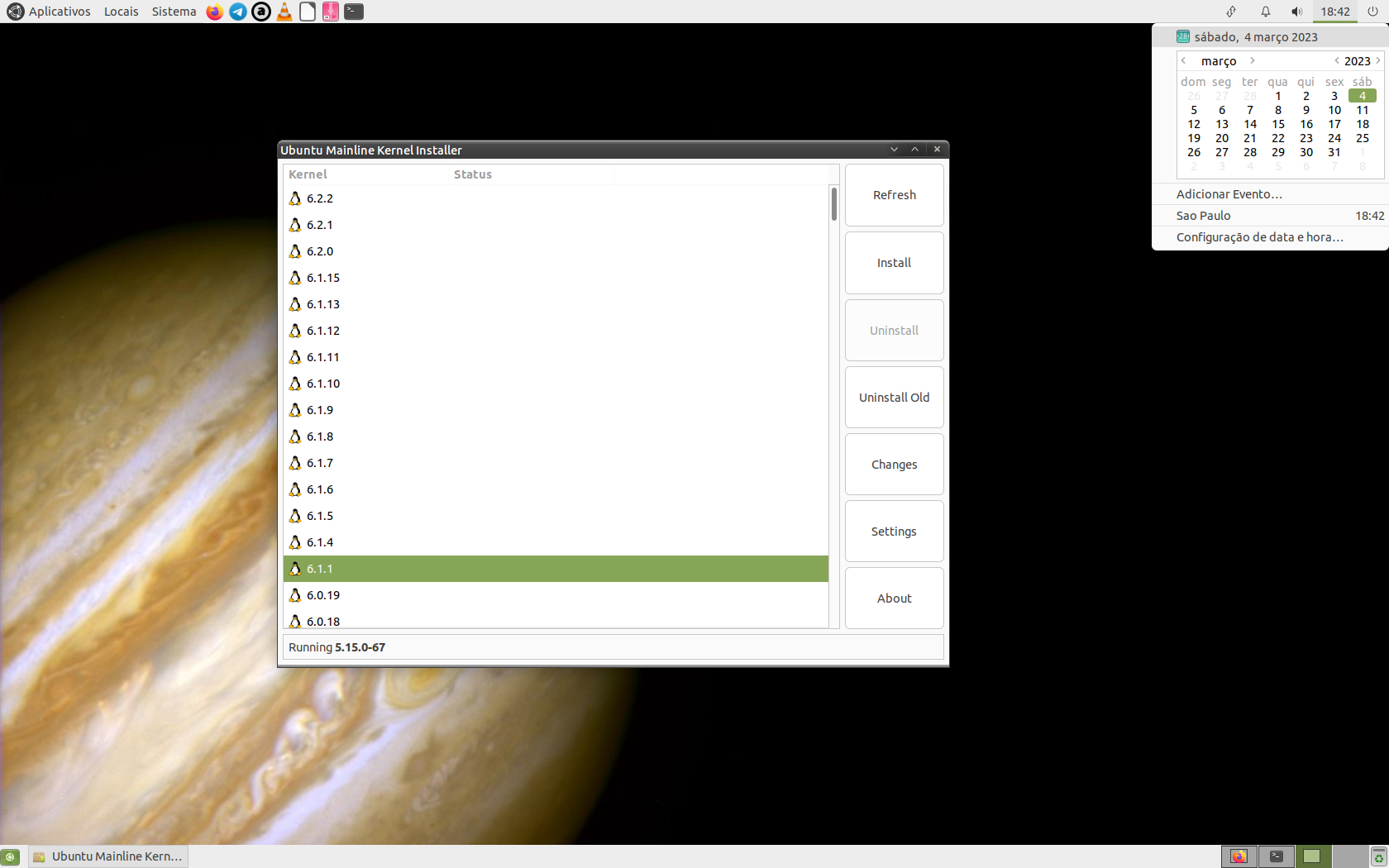Open the Aplicativos menu
1389x868 pixels.
50,12
